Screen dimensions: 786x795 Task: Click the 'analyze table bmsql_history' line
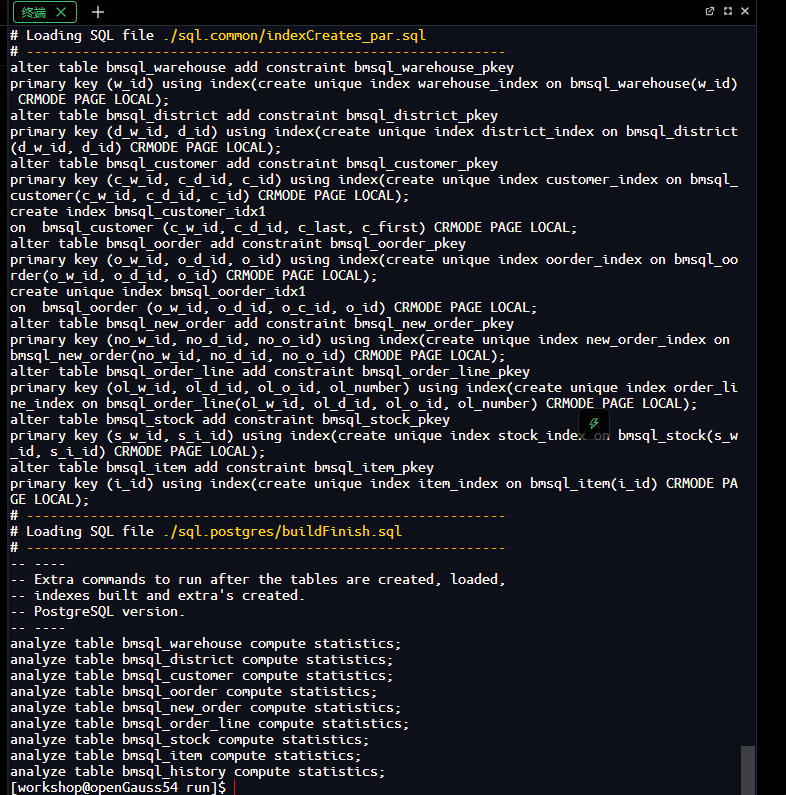(x=198, y=772)
